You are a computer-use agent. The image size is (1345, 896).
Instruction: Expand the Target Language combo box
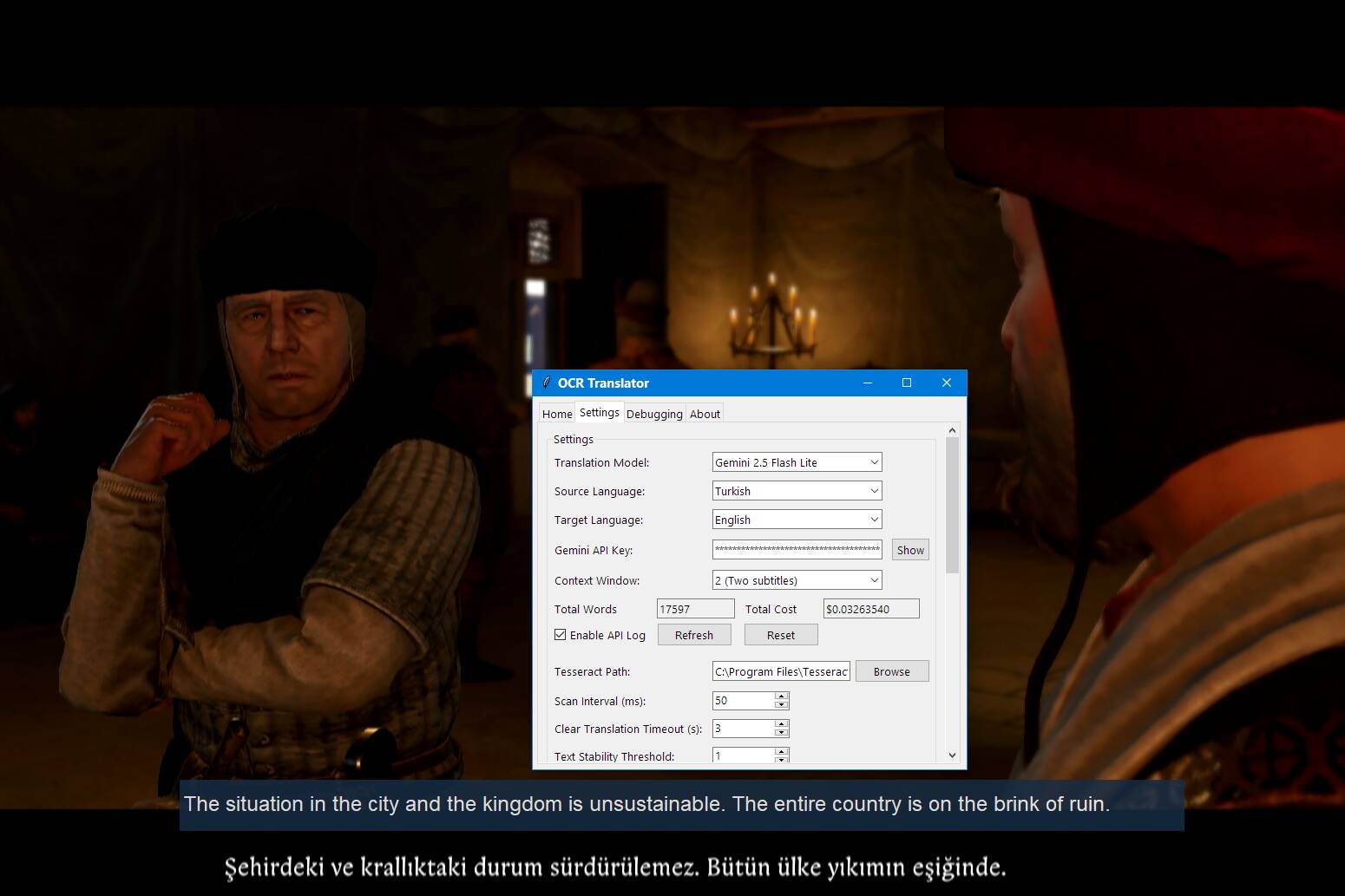[x=797, y=520]
